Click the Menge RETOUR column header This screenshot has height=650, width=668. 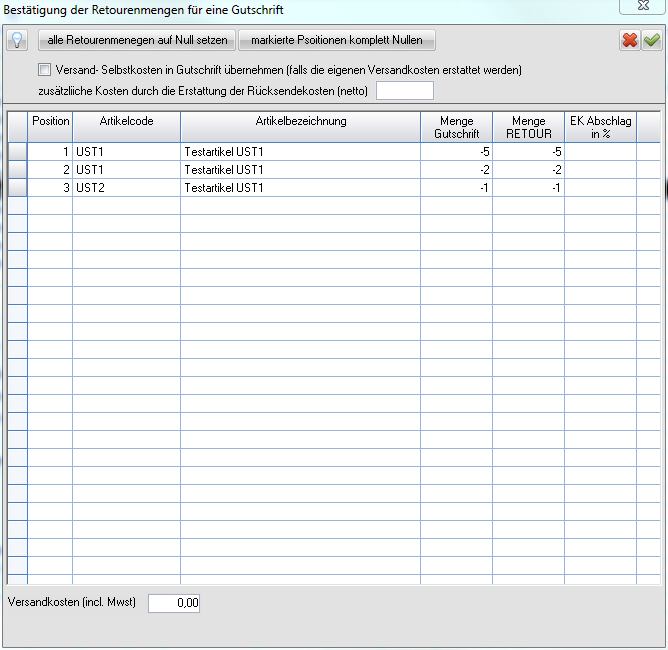(528, 127)
